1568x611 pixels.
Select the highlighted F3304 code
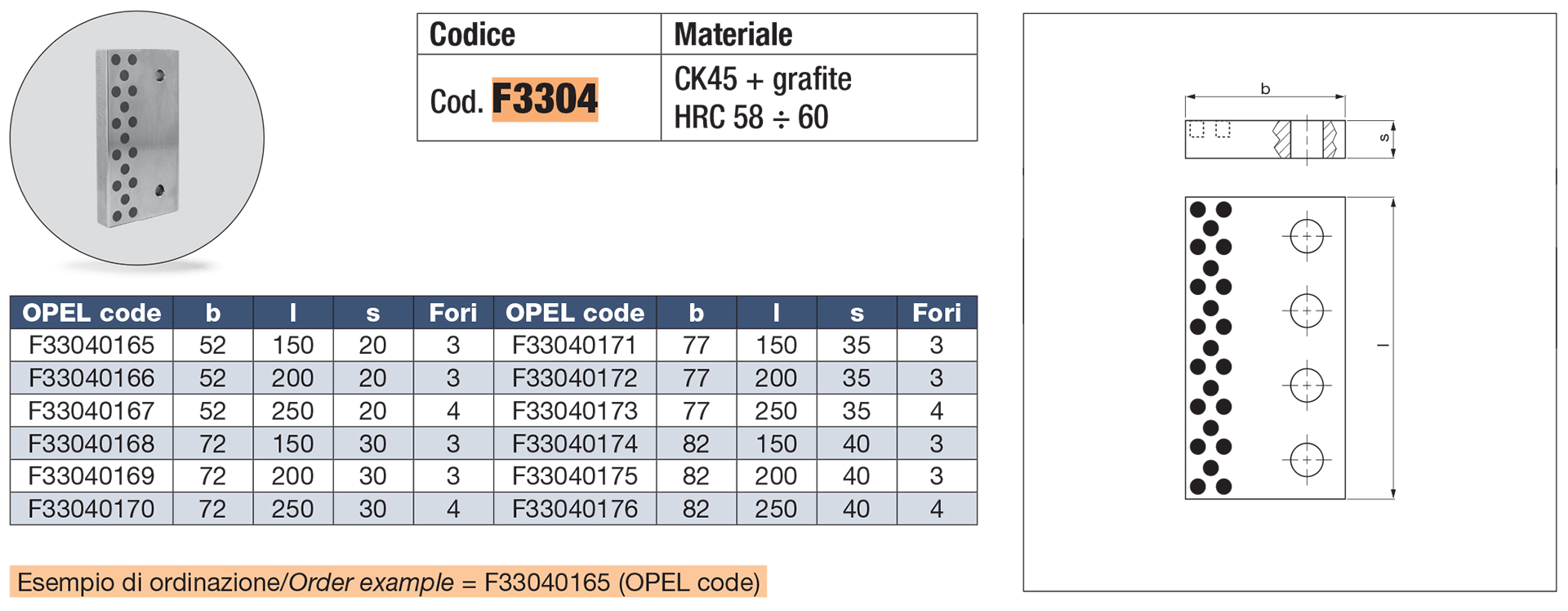pos(545,100)
